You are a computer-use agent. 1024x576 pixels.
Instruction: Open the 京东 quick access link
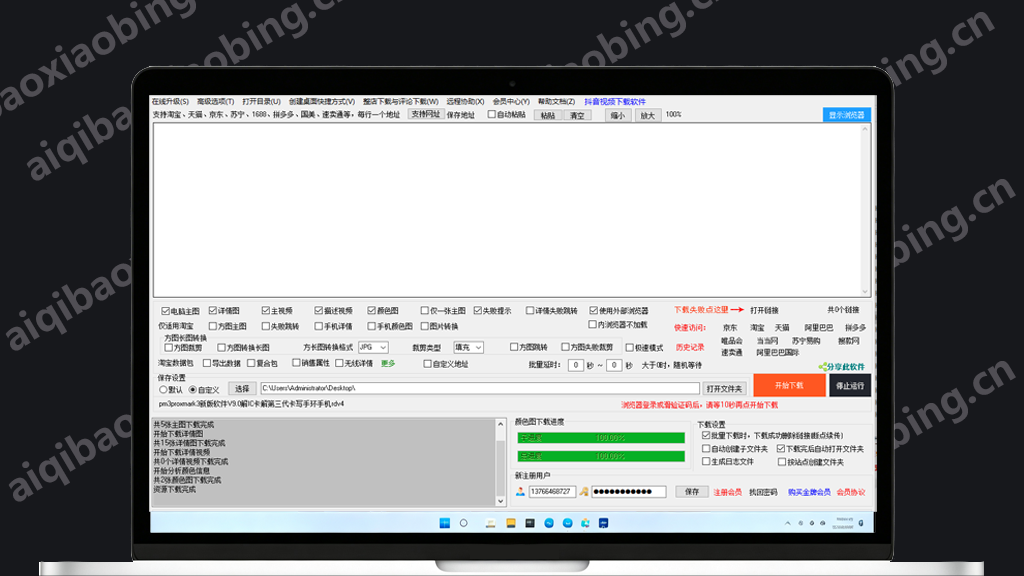(x=729, y=328)
